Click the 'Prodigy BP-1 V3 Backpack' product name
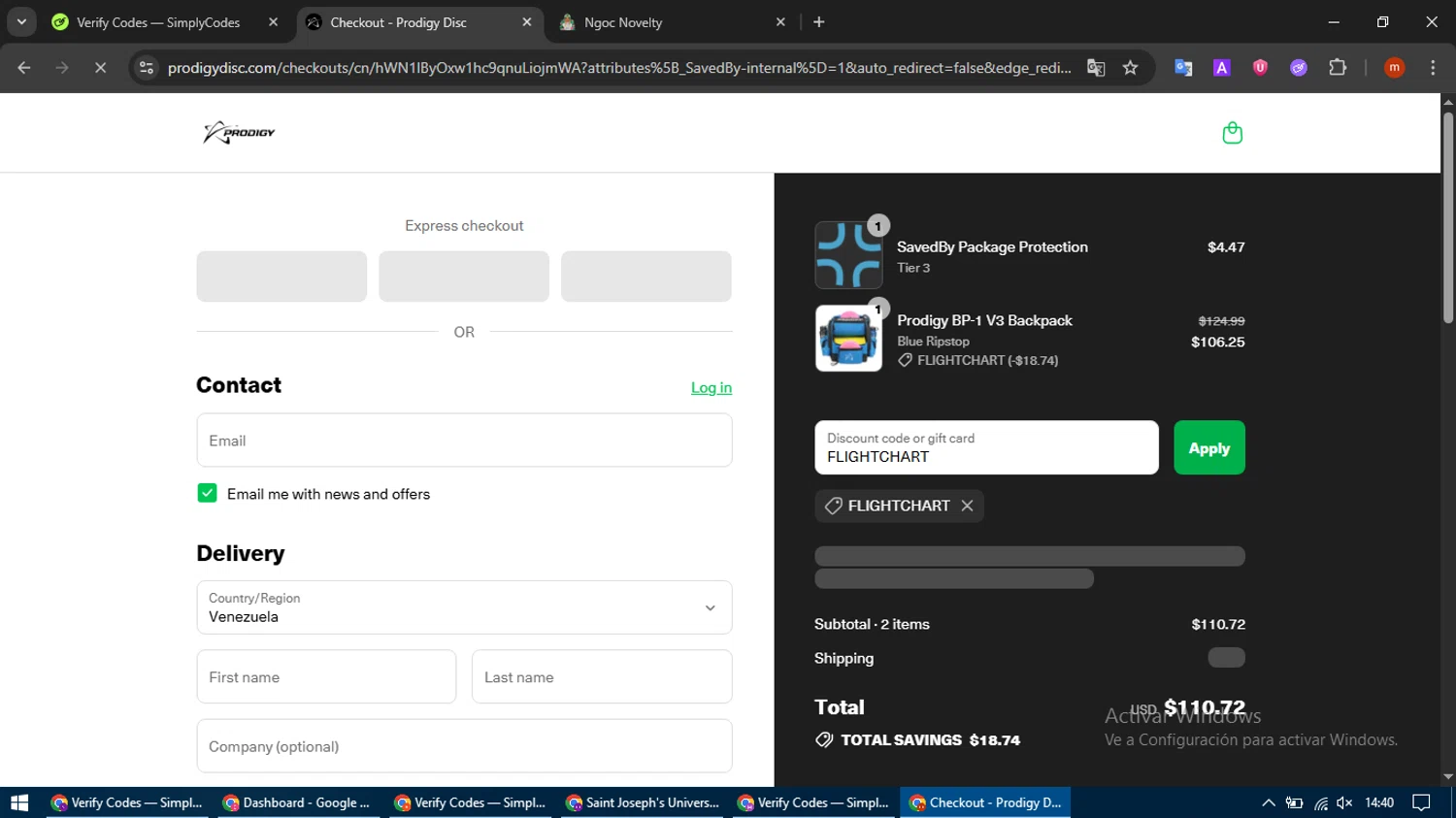 click(984, 320)
